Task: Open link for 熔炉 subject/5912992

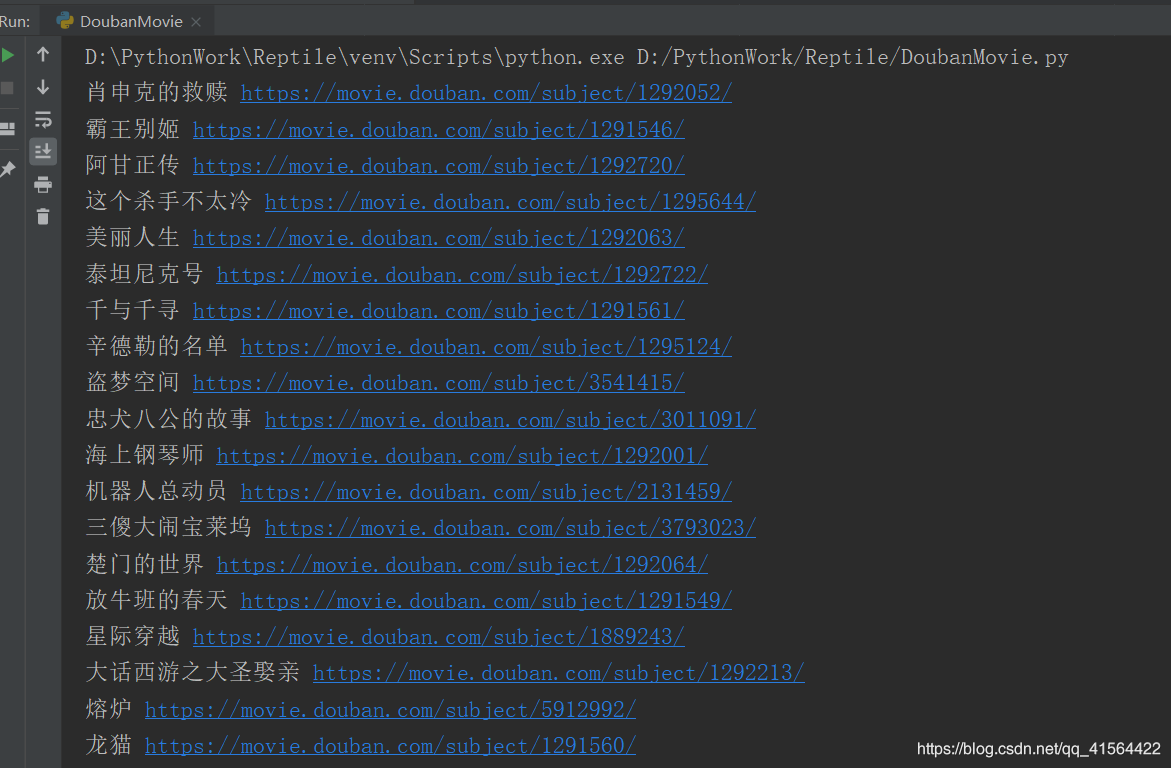Action: [391, 710]
